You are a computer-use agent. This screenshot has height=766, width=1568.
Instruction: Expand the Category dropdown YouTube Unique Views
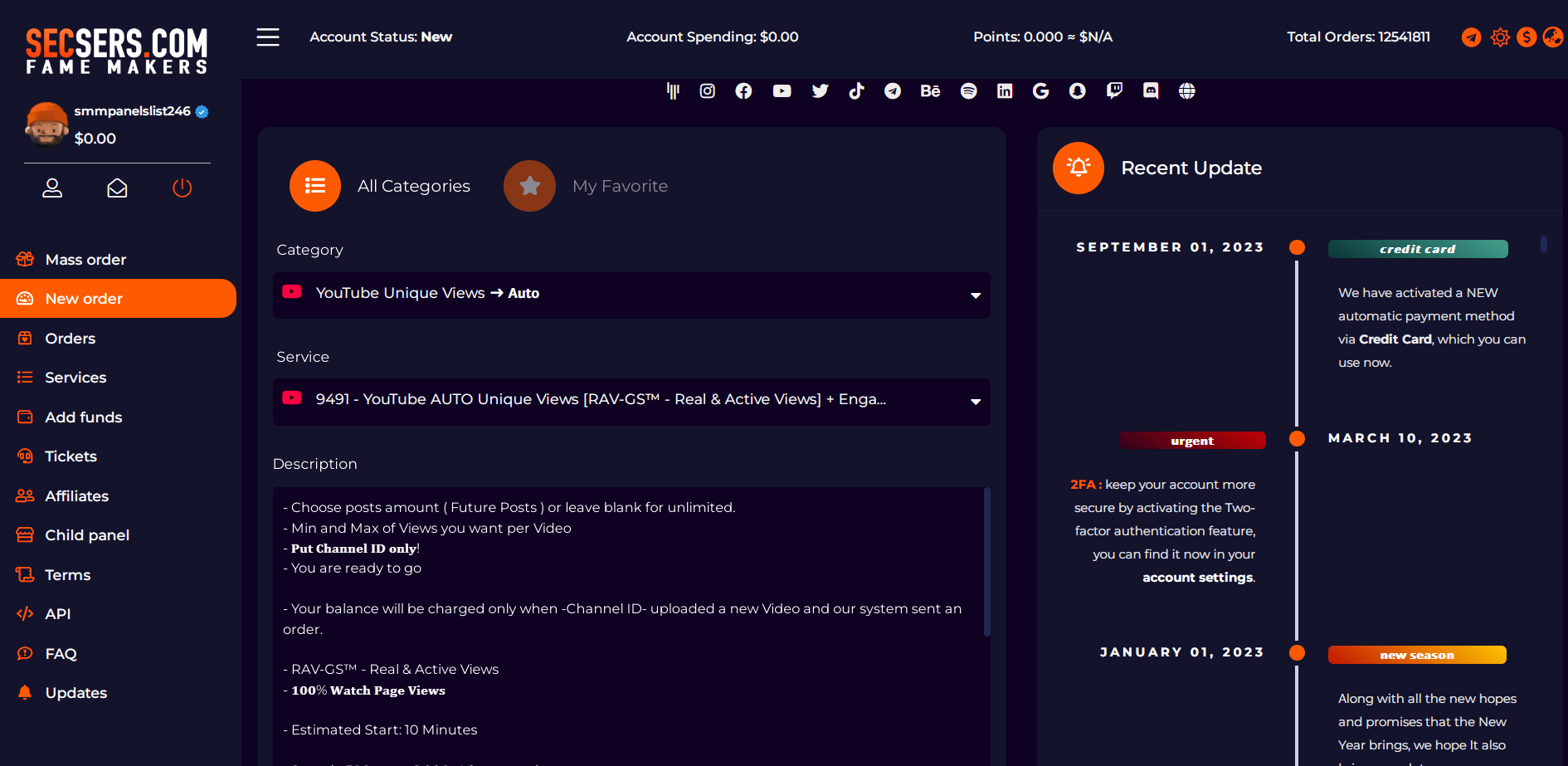[x=631, y=294]
